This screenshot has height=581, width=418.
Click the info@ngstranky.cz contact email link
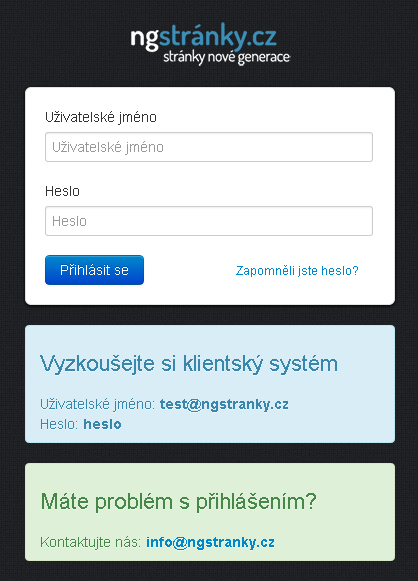click(210, 542)
